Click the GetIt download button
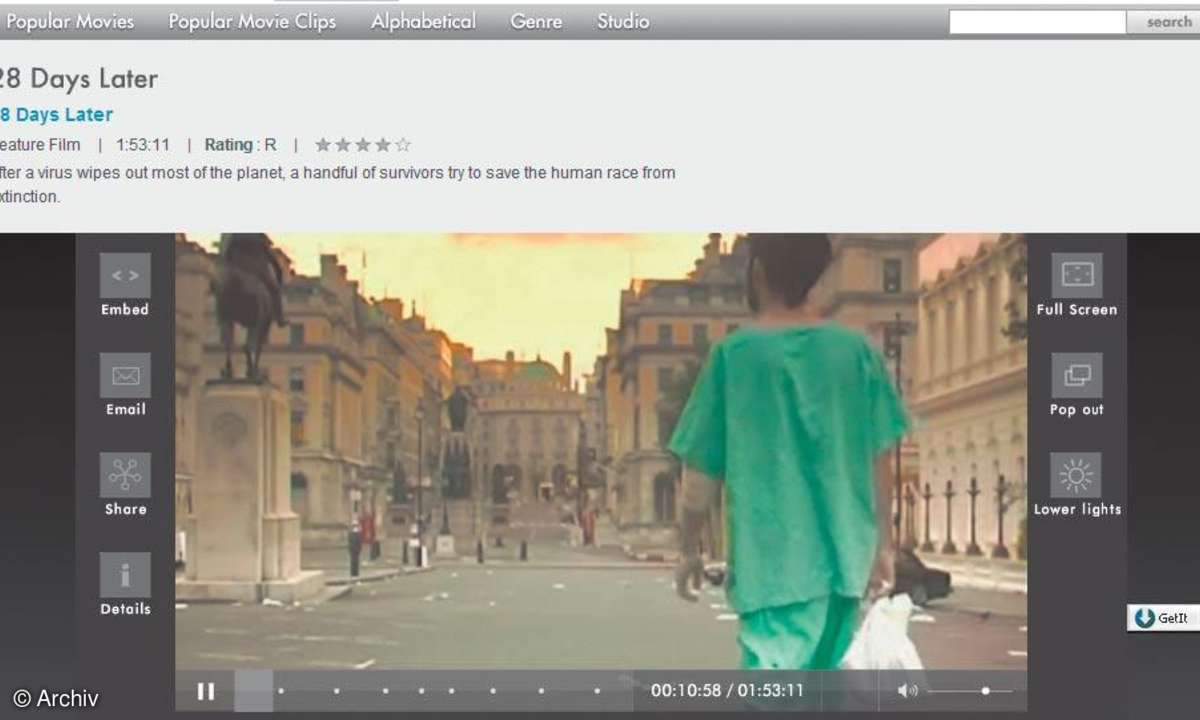 pos(1163,618)
